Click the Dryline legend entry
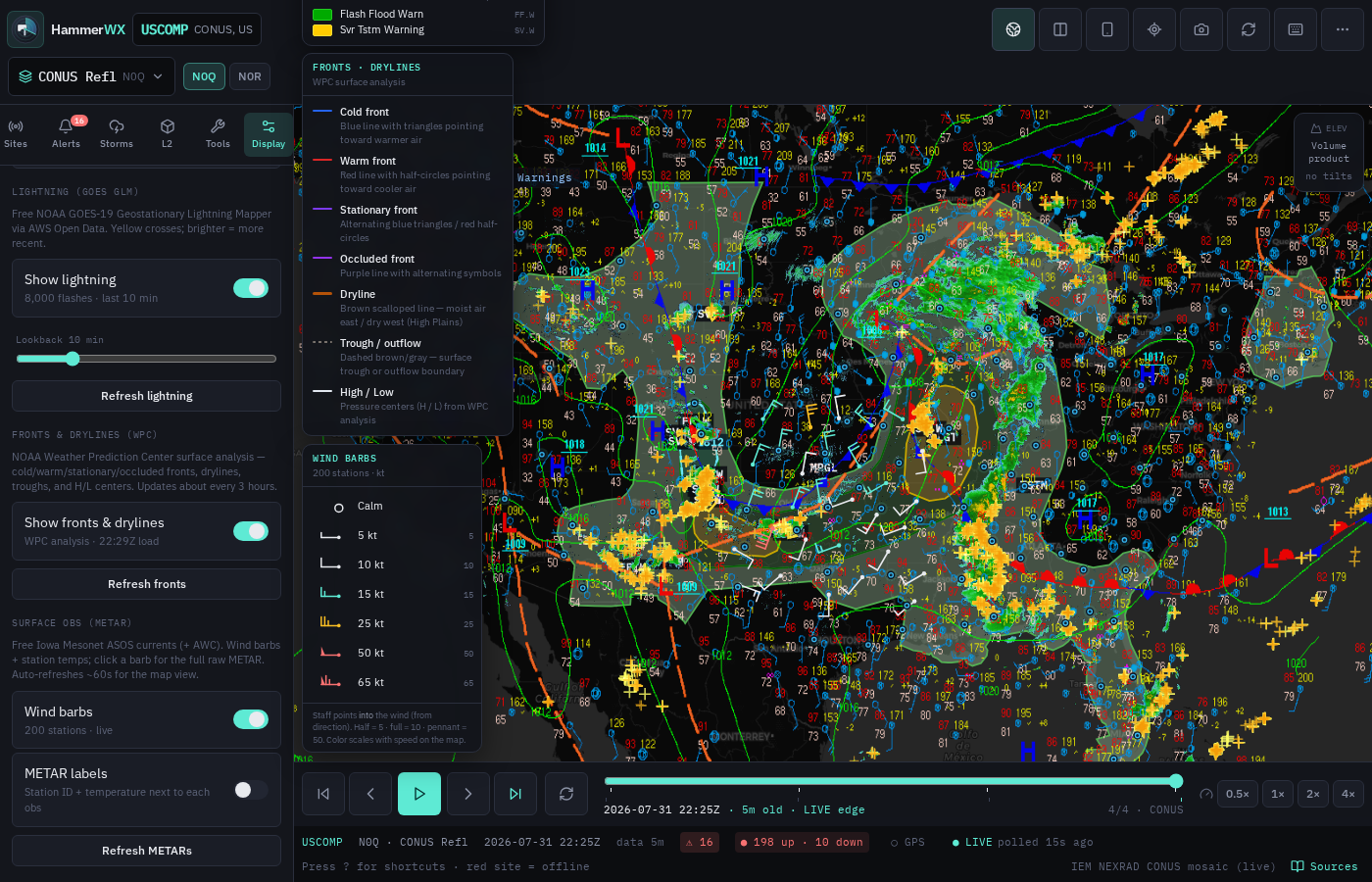This screenshot has width=1372, height=882. point(408,308)
